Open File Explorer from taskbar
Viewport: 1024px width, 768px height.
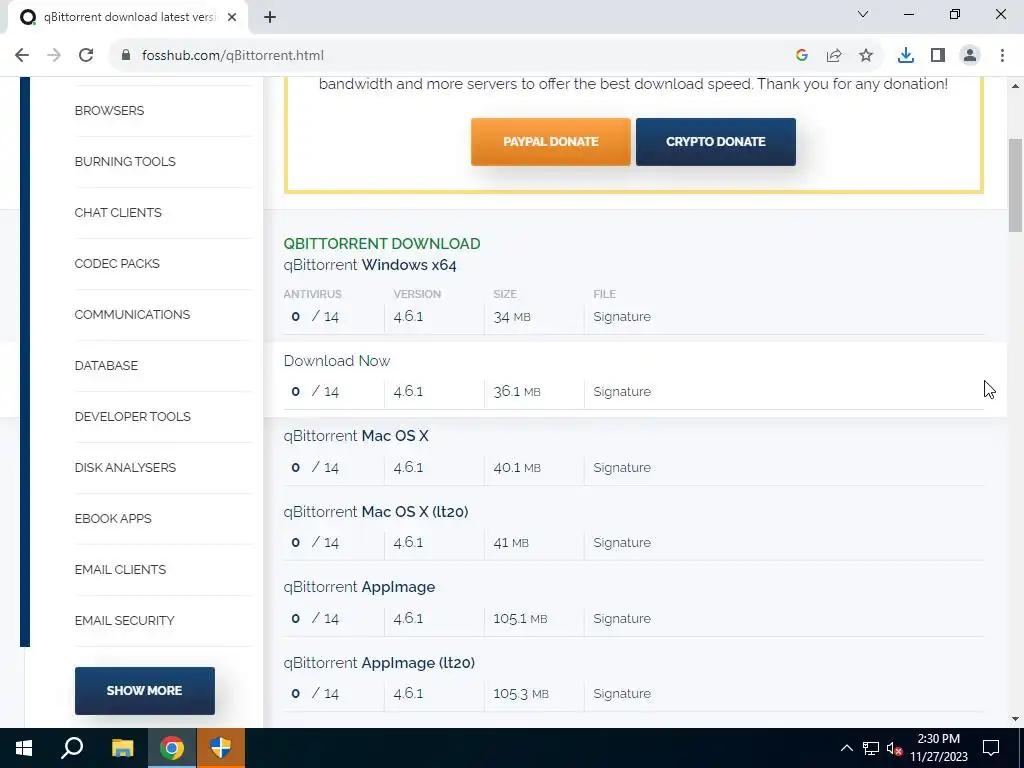pyautogui.click(x=122, y=748)
